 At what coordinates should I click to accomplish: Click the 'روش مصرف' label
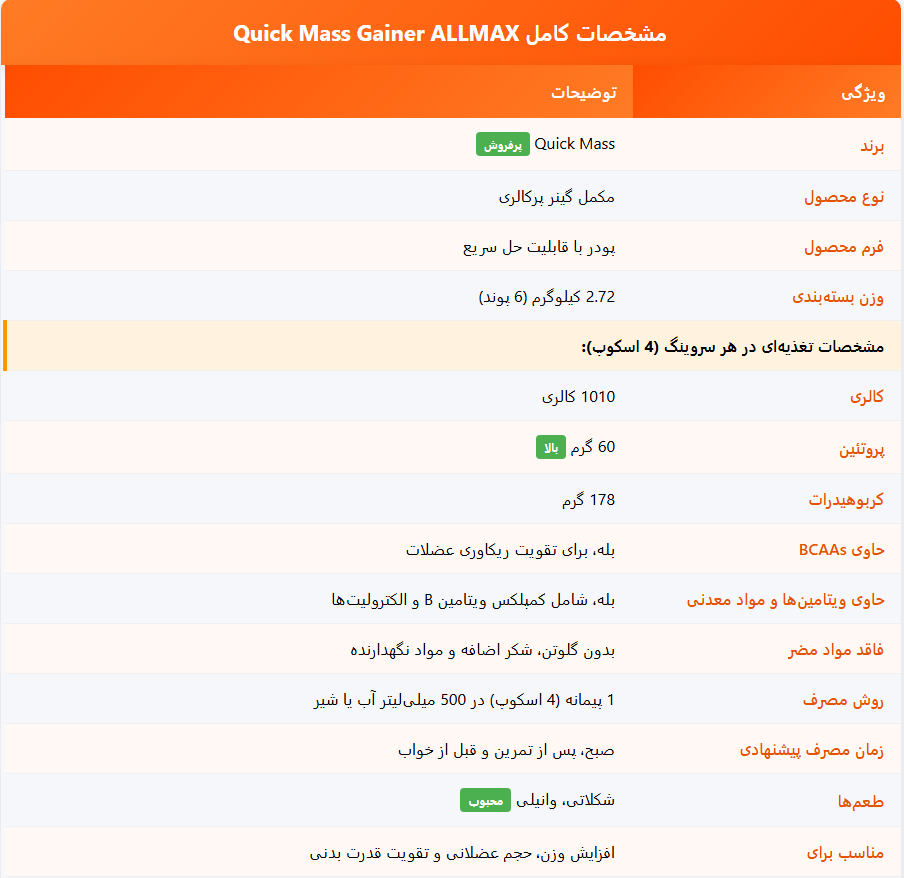[x=843, y=700]
